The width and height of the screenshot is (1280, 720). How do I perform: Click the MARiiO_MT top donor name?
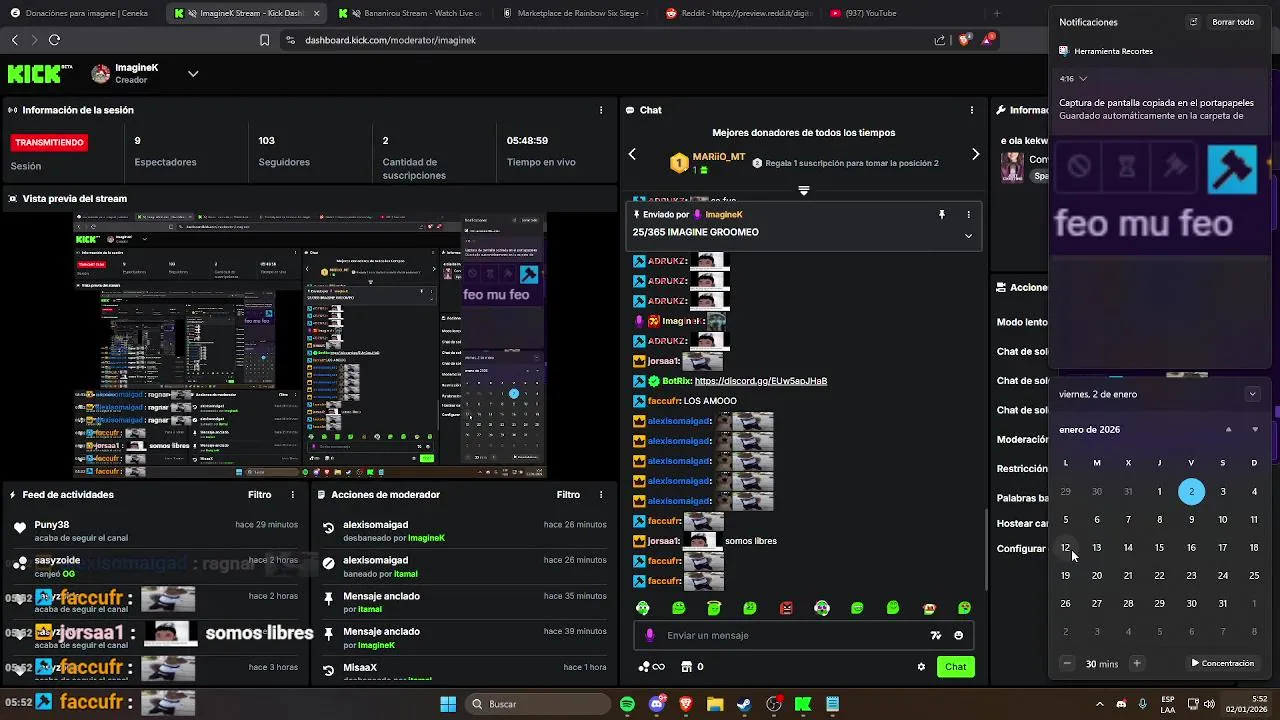coord(720,157)
